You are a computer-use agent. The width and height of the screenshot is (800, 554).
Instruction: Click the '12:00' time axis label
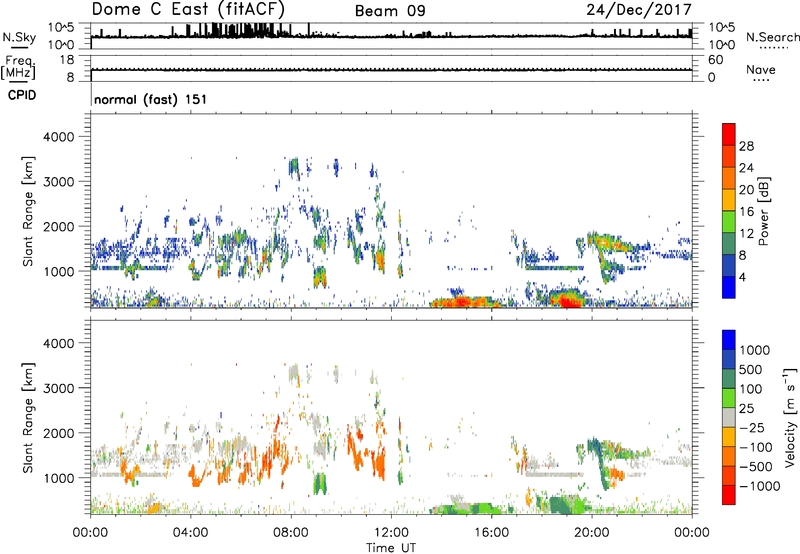pos(391,533)
